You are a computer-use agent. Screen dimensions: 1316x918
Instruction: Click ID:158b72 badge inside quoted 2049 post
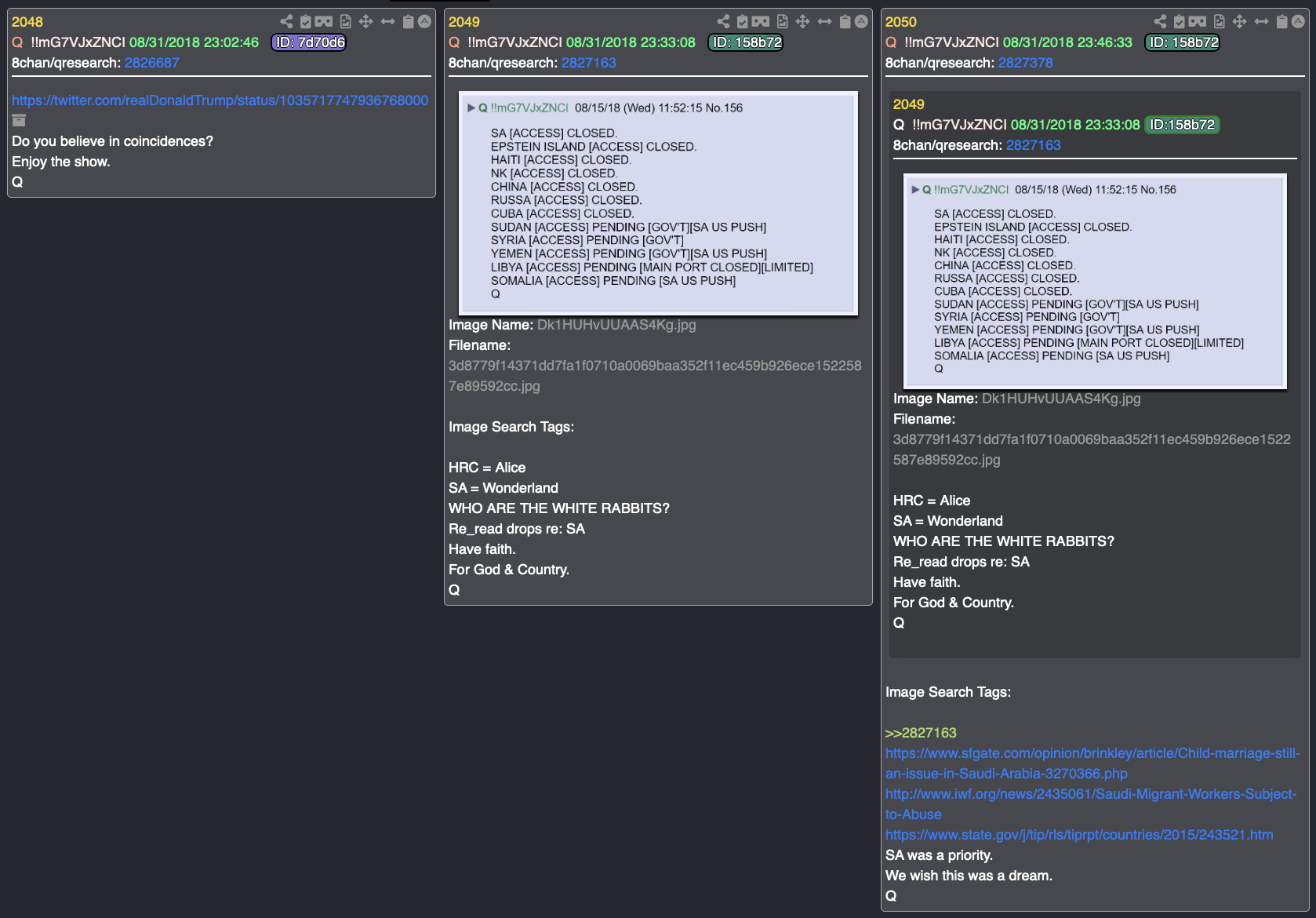click(1182, 125)
